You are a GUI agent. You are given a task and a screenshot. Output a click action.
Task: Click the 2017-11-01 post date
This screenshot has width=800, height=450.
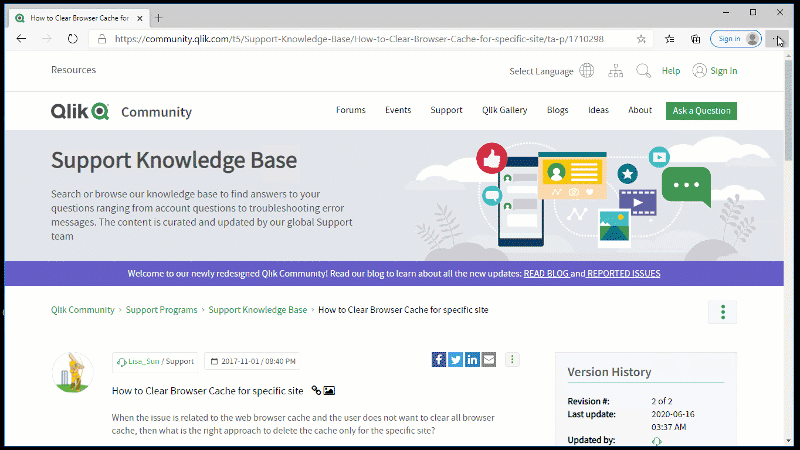253,361
